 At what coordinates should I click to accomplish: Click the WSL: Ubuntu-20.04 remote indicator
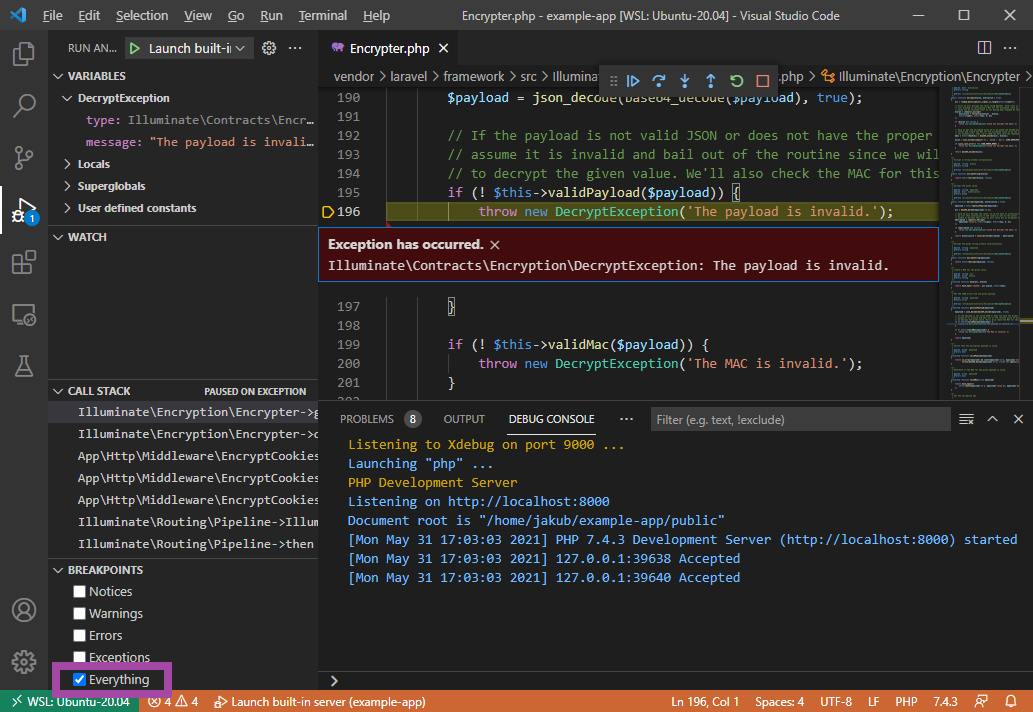70,702
